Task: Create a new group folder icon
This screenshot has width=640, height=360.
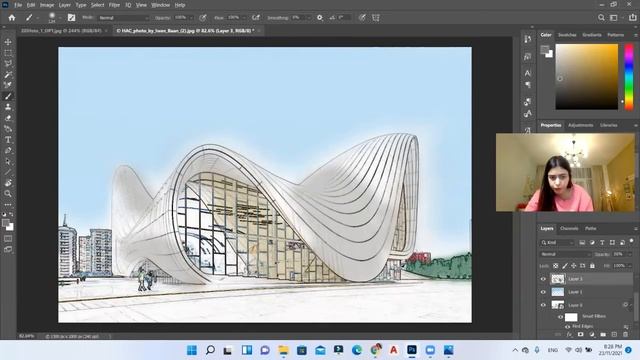Action: click(x=603, y=334)
